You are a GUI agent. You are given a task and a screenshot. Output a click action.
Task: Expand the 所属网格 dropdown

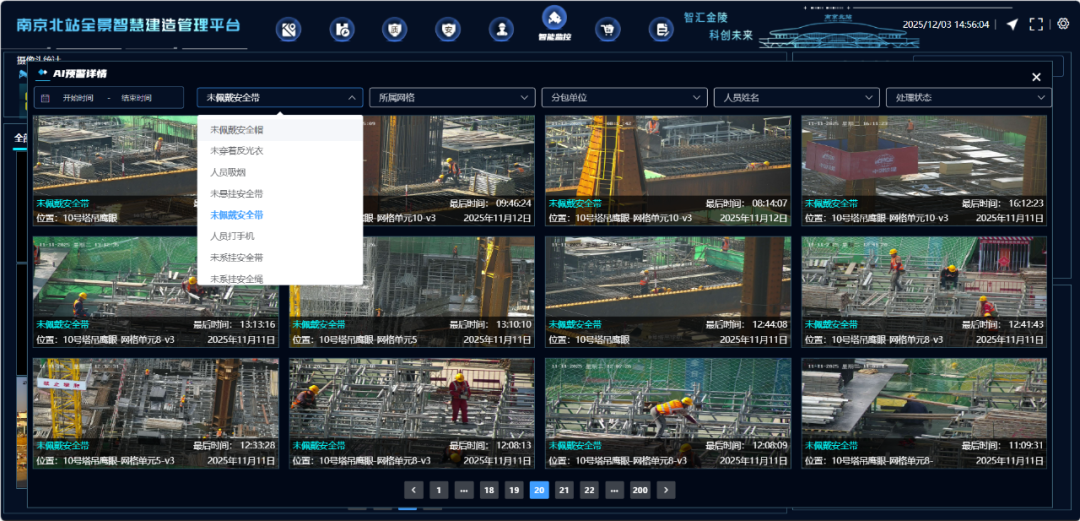click(452, 98)
